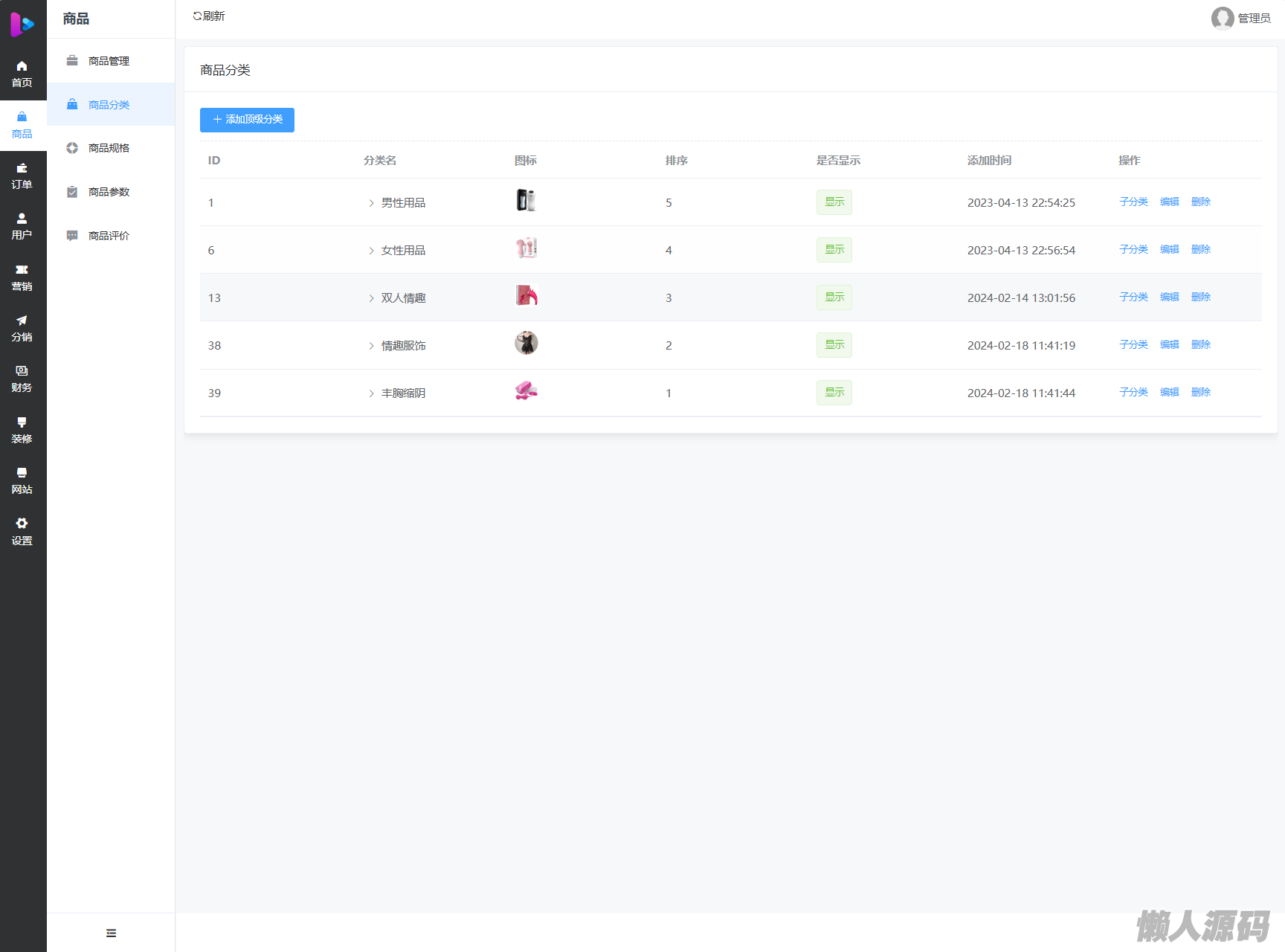Expand the 女性用品 category row

(371, 251)
